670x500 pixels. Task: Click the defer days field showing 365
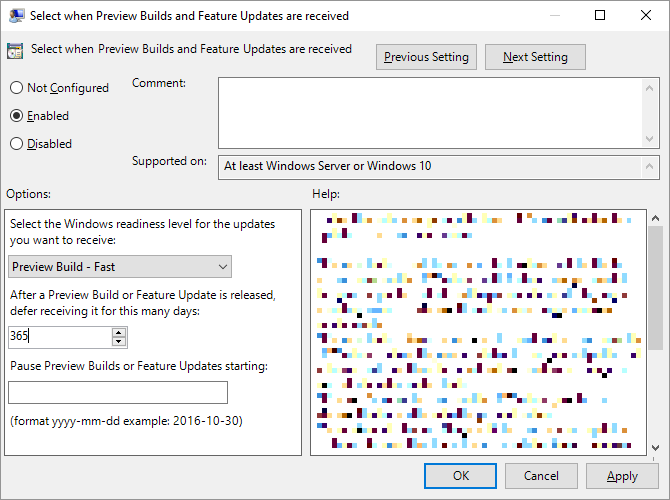click(58, 337)
